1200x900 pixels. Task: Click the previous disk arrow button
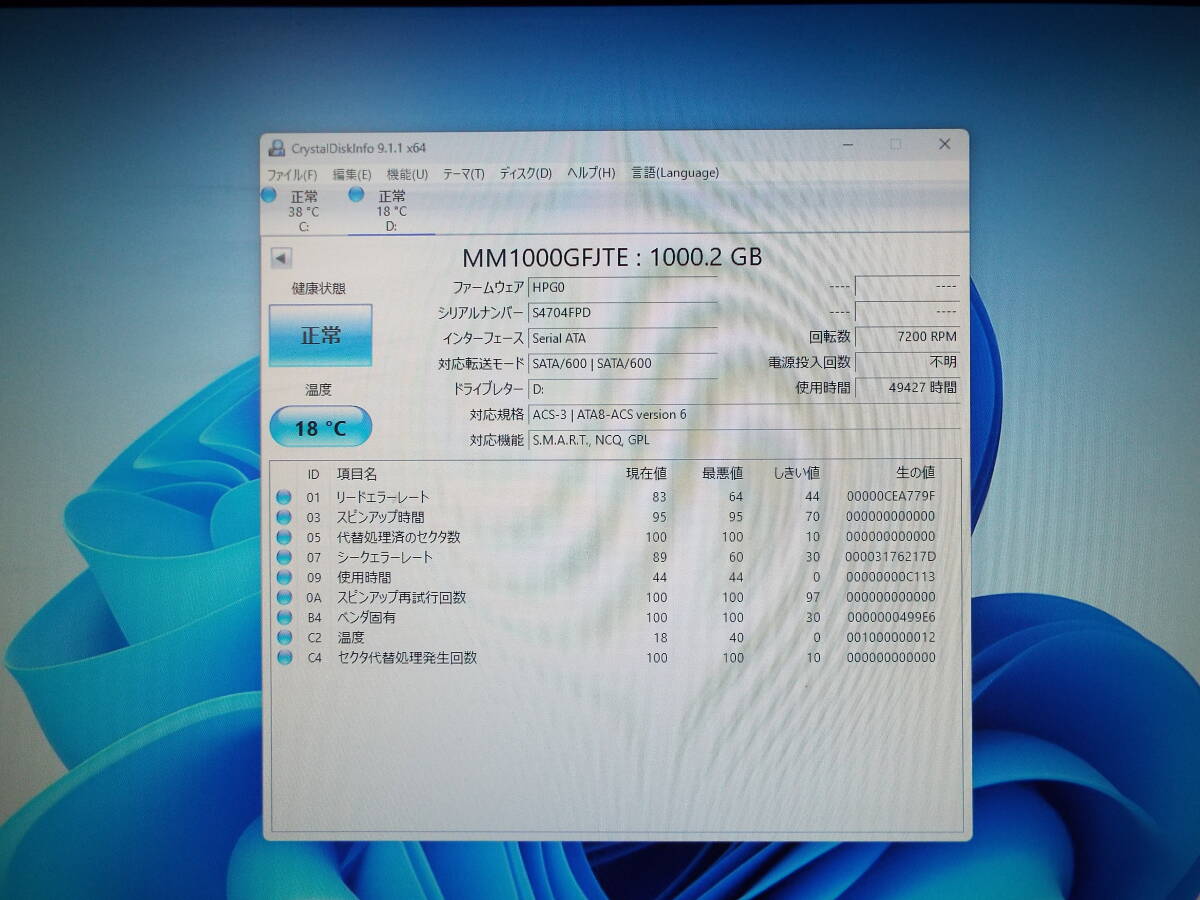click(281, 258)
